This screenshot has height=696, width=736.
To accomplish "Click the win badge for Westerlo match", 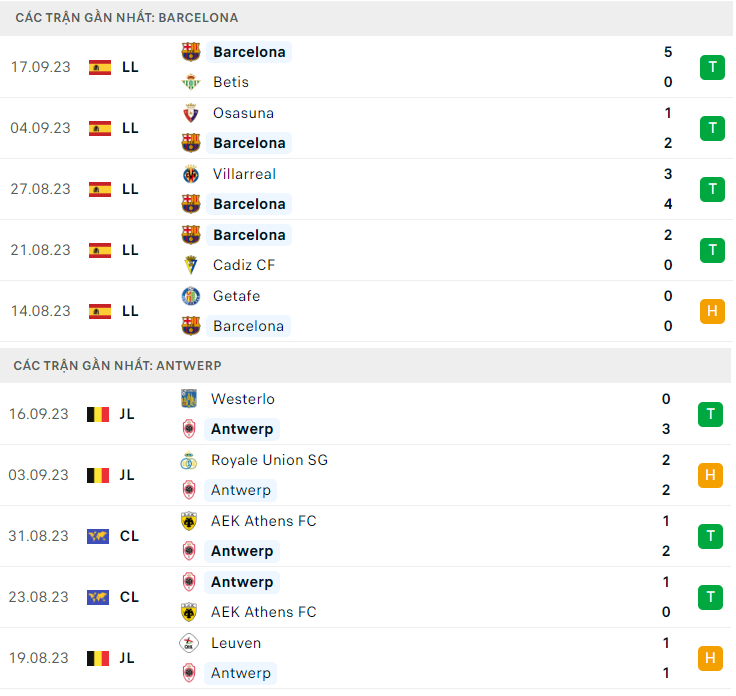I will coord(710,414).
